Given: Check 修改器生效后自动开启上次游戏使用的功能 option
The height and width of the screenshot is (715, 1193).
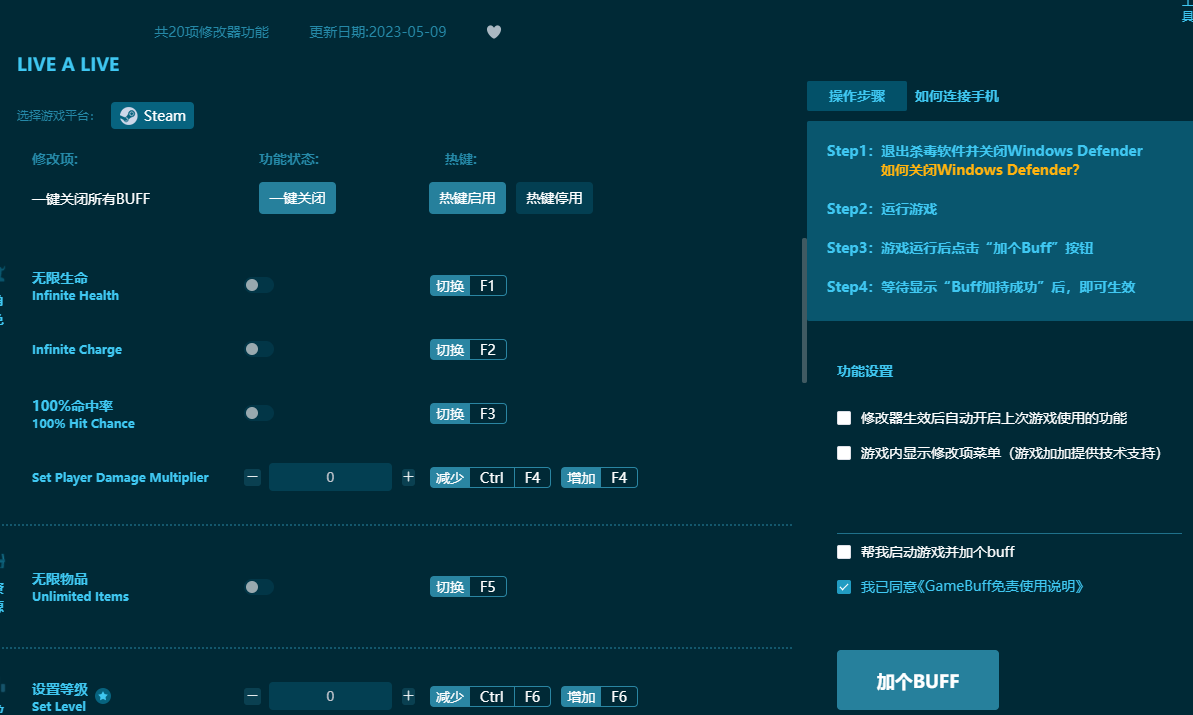Looking at the screenshot, I should pyautogui.click(x=844, y=418).
